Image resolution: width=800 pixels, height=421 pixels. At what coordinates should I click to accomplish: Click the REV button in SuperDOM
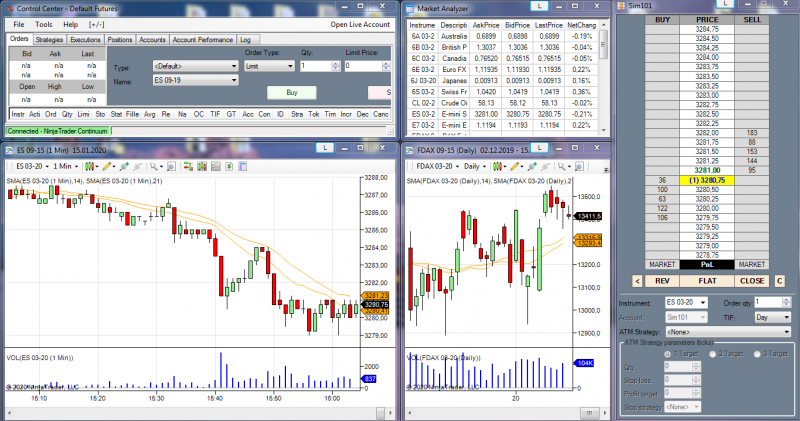tap(662, 281)
